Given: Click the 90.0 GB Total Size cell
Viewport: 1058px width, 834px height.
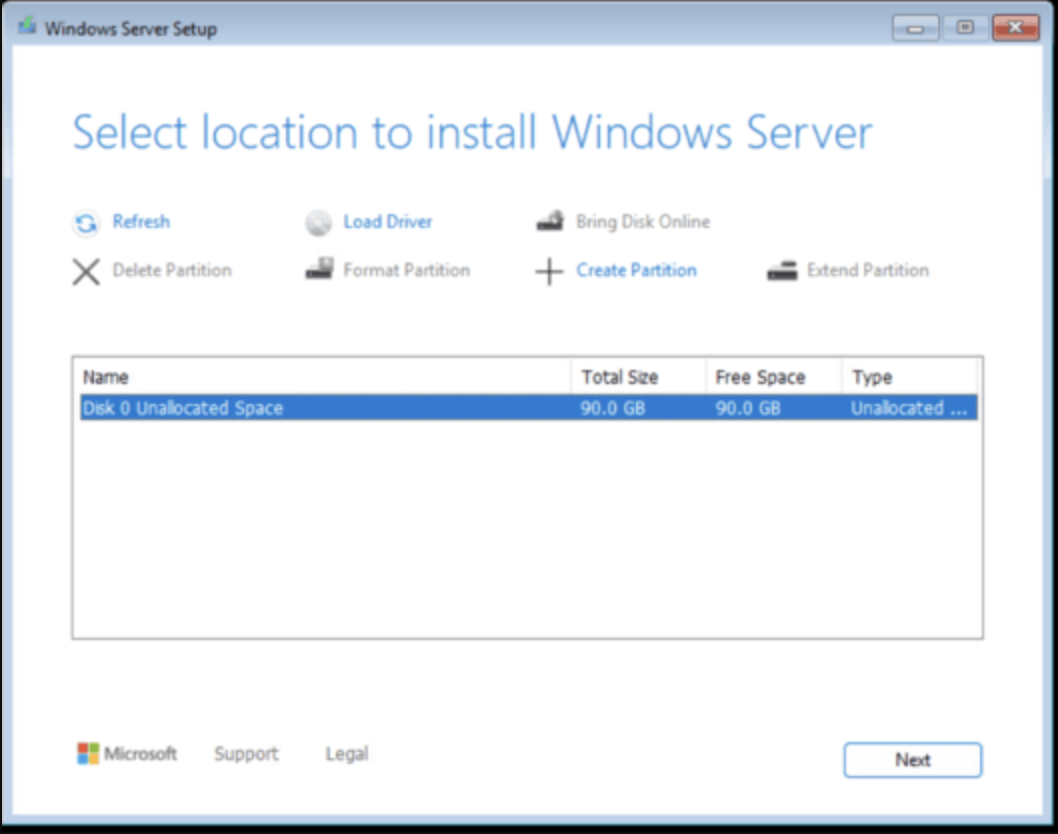Looking at the screenshot, I should point(613,408).
